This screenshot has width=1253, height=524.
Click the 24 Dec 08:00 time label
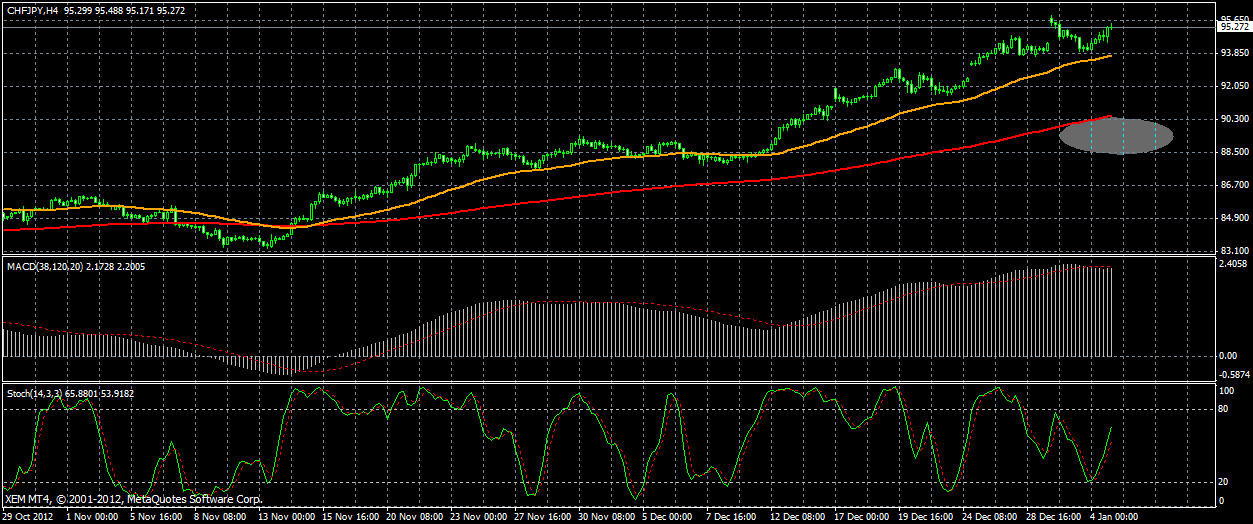click(990, 517)
